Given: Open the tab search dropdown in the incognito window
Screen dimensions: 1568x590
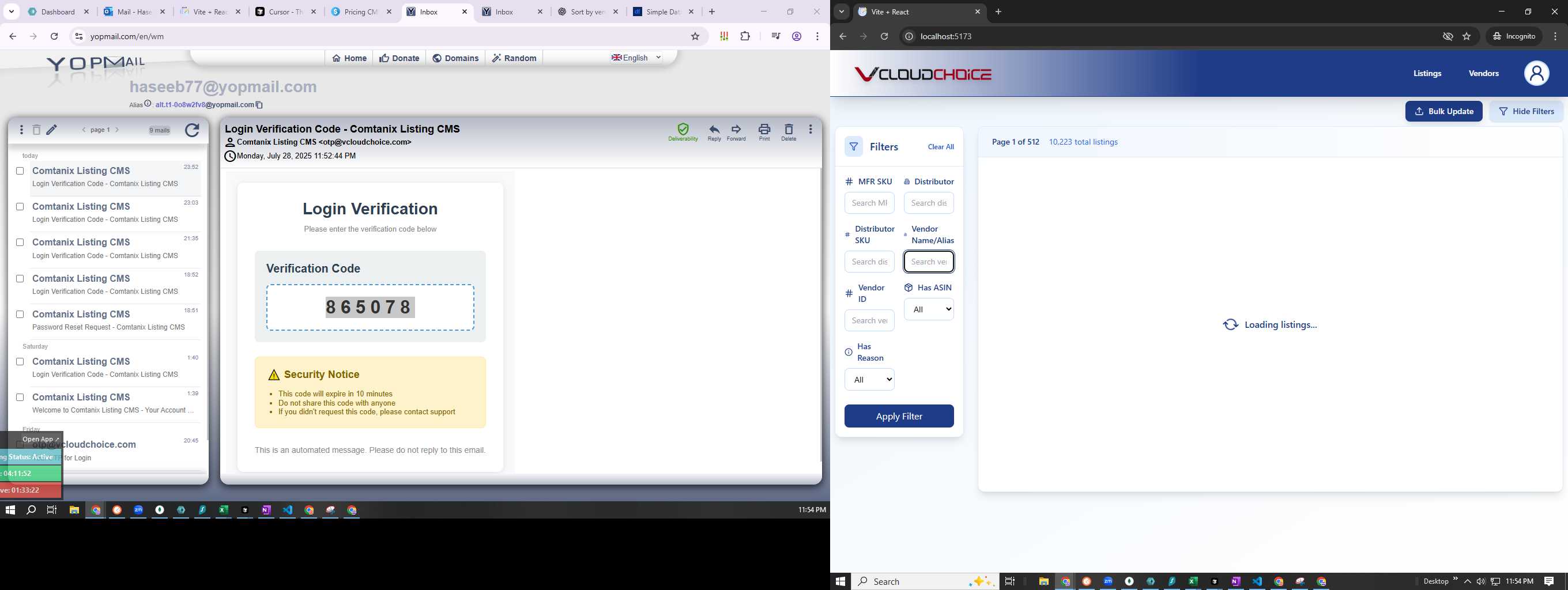Looking at the screenshot, I should (x=841, y=12).
